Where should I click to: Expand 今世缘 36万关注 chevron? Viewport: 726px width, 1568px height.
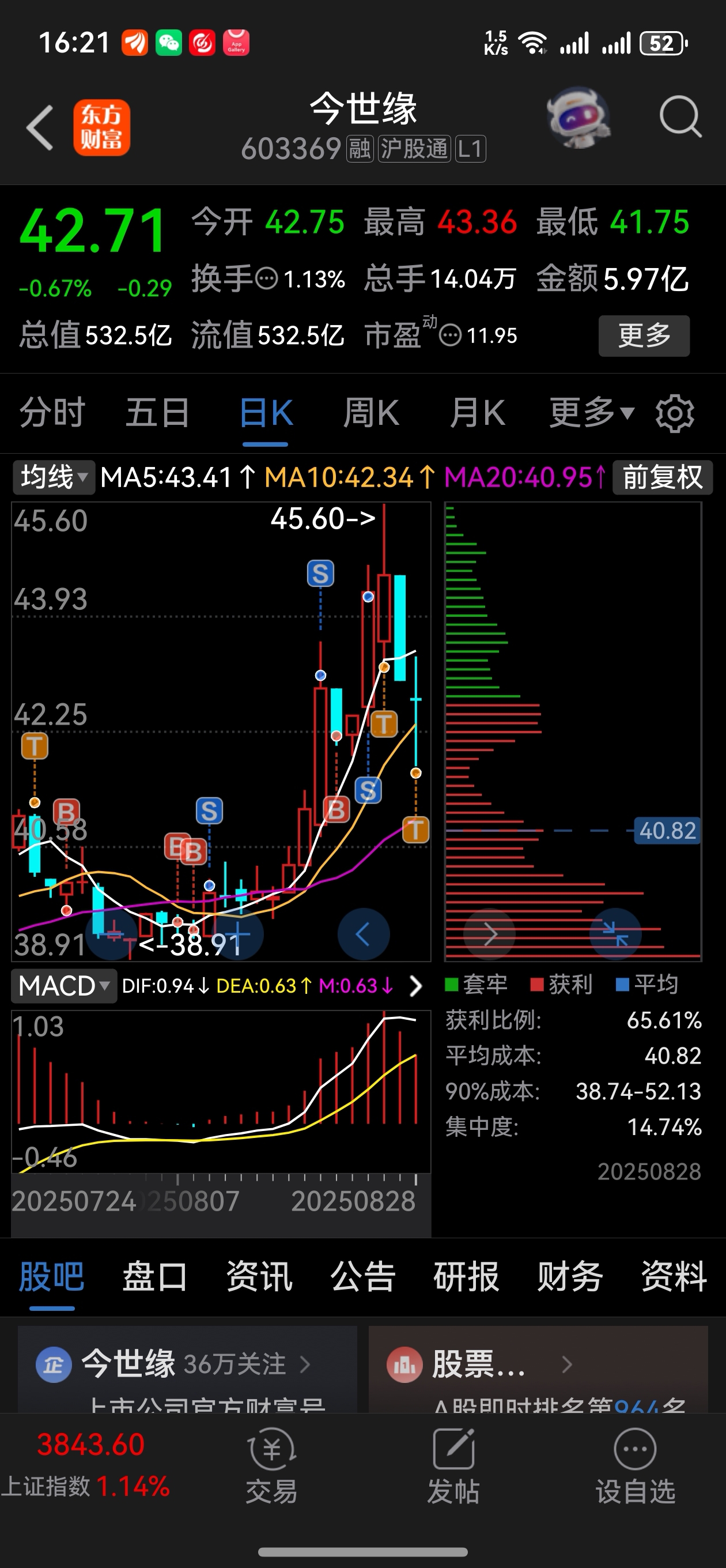[x=305, y=1365]
